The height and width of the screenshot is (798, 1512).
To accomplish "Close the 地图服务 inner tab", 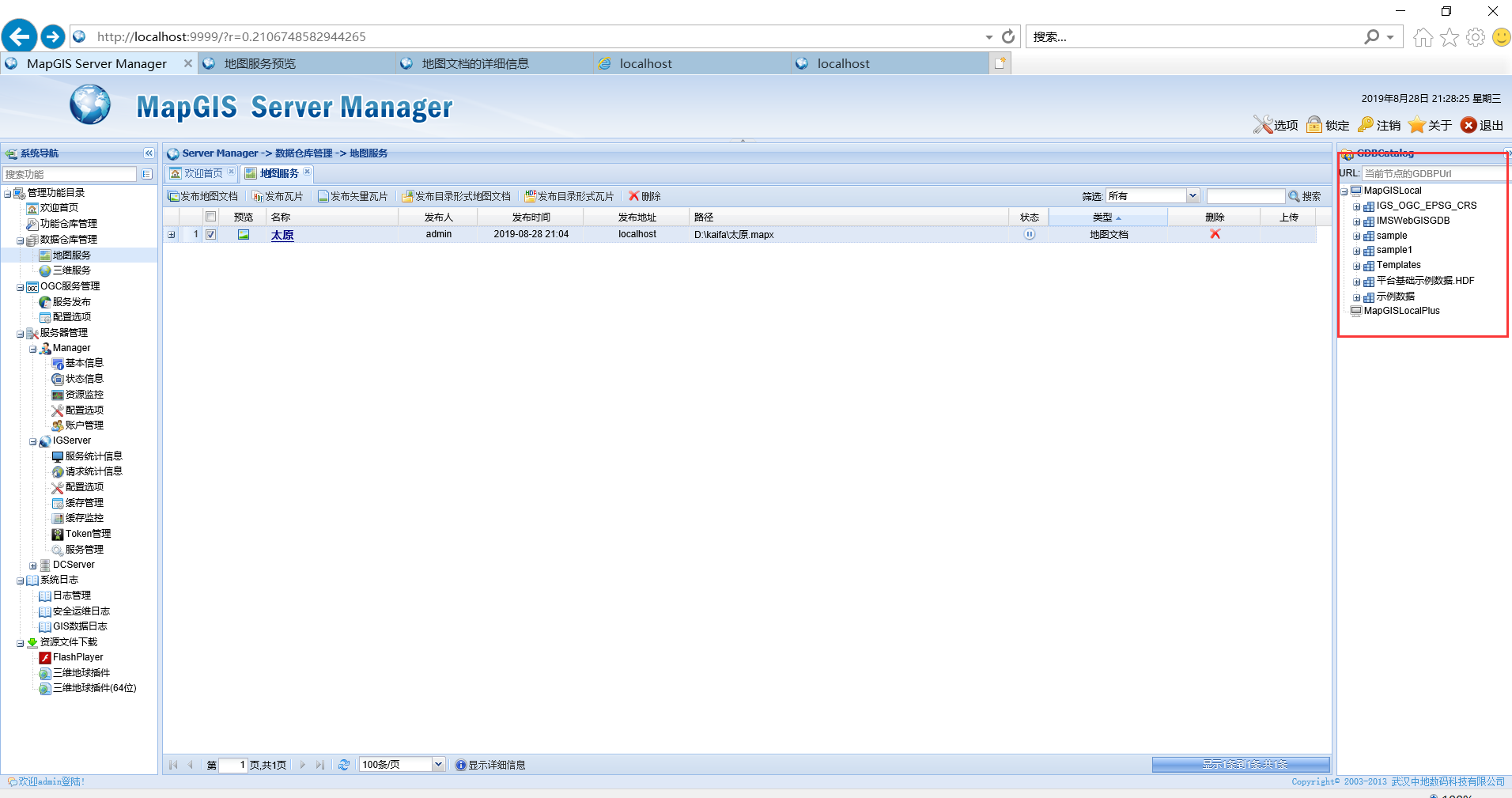I will 308,172.
